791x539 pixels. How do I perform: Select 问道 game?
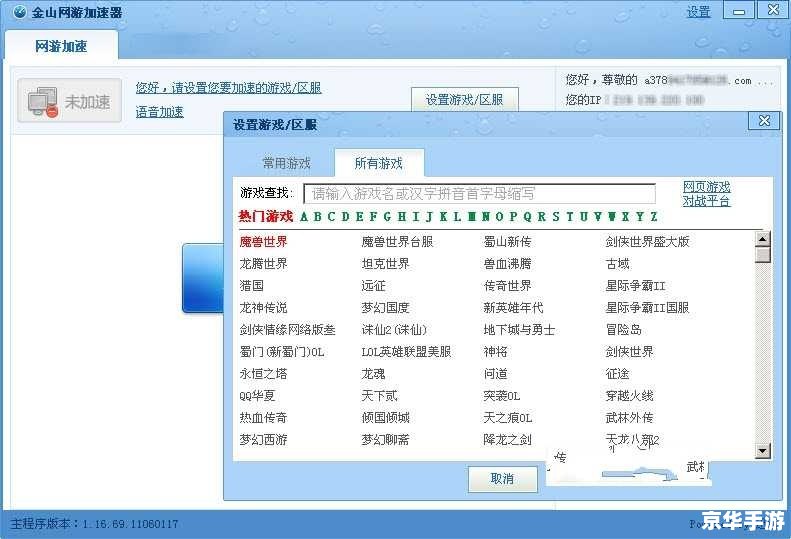pos(495,373)
